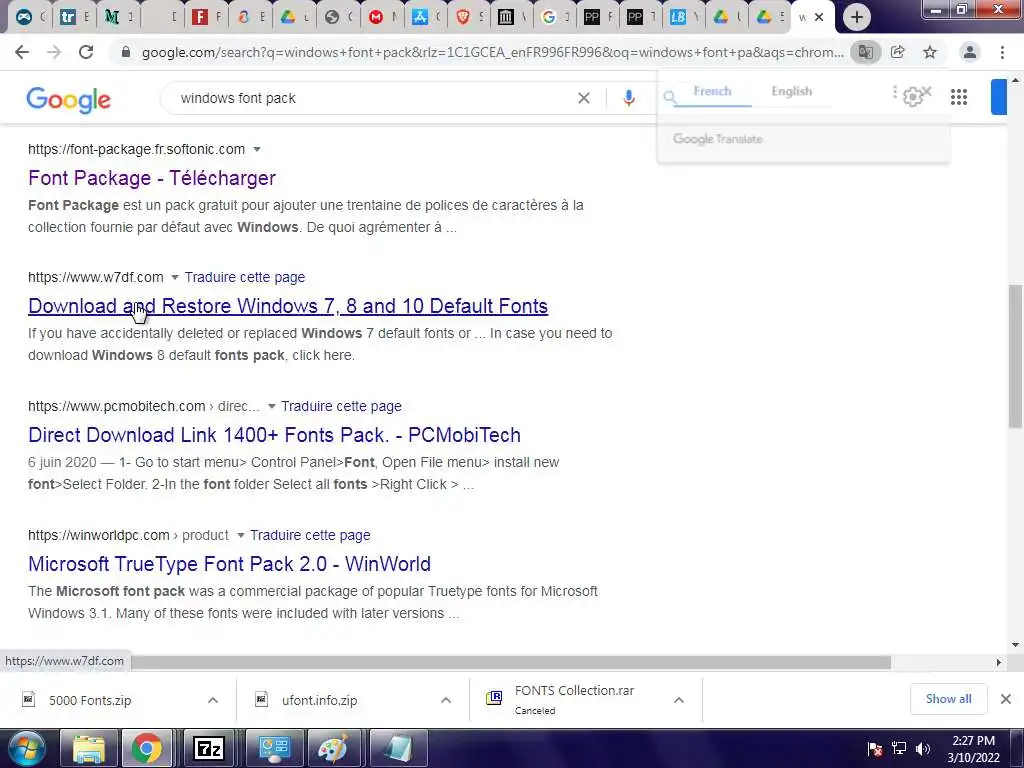This screenshot has width=1024, height=768.
Task: Click the Chrome taskbar icon
Action: click(x=146, y=748)
